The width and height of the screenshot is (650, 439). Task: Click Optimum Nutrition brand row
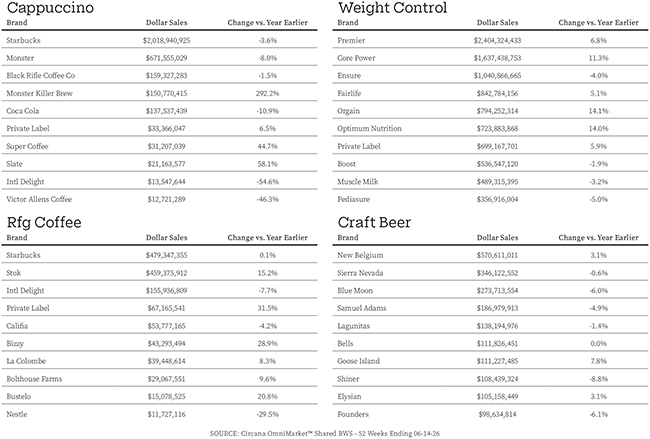490,129
